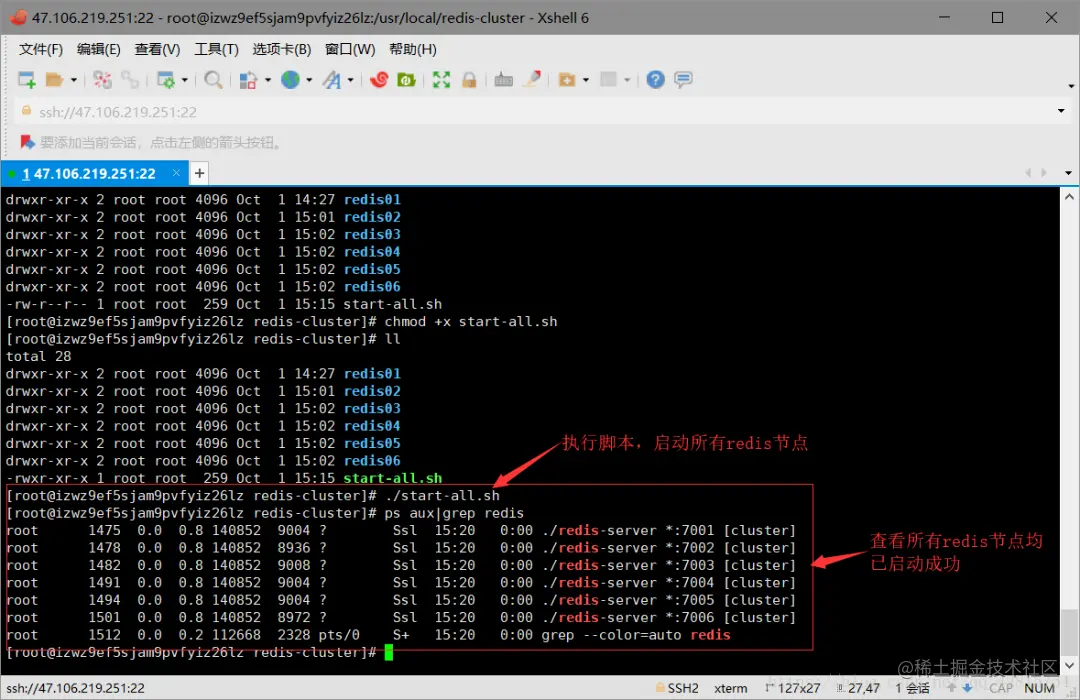This screenshot has height=700, width=1080.
Task: Expand dropdown arrow beside folder-plus icon
Action: (585, 81)
